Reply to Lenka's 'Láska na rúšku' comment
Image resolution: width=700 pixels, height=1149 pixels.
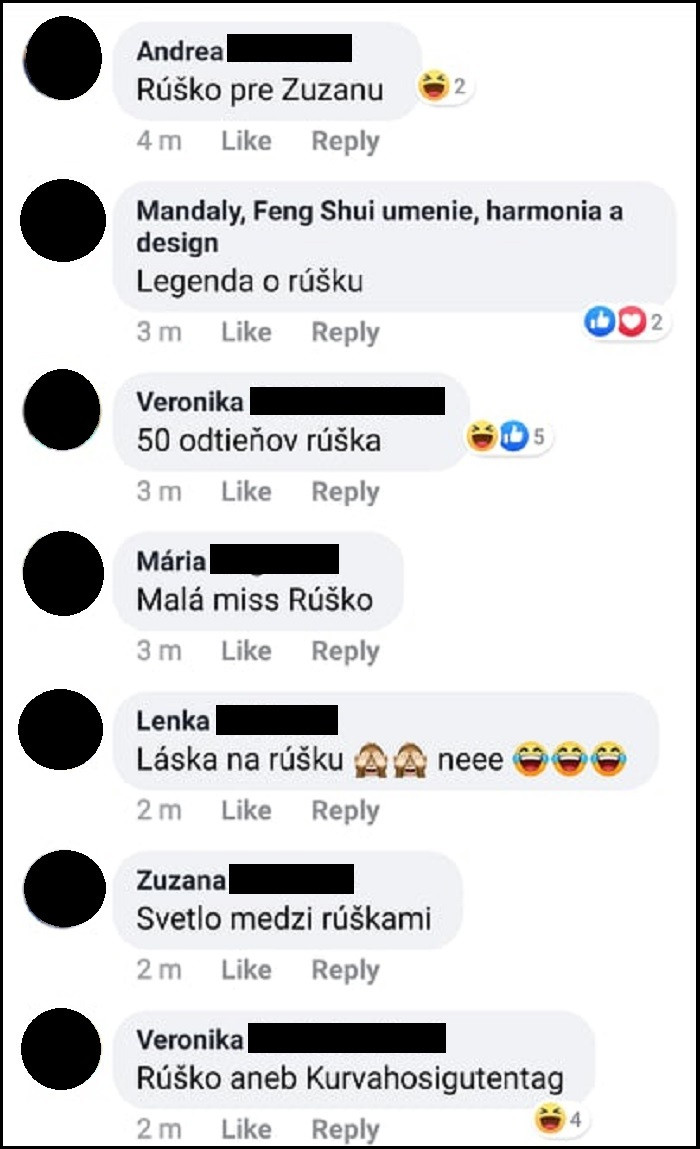pos(345,810)
